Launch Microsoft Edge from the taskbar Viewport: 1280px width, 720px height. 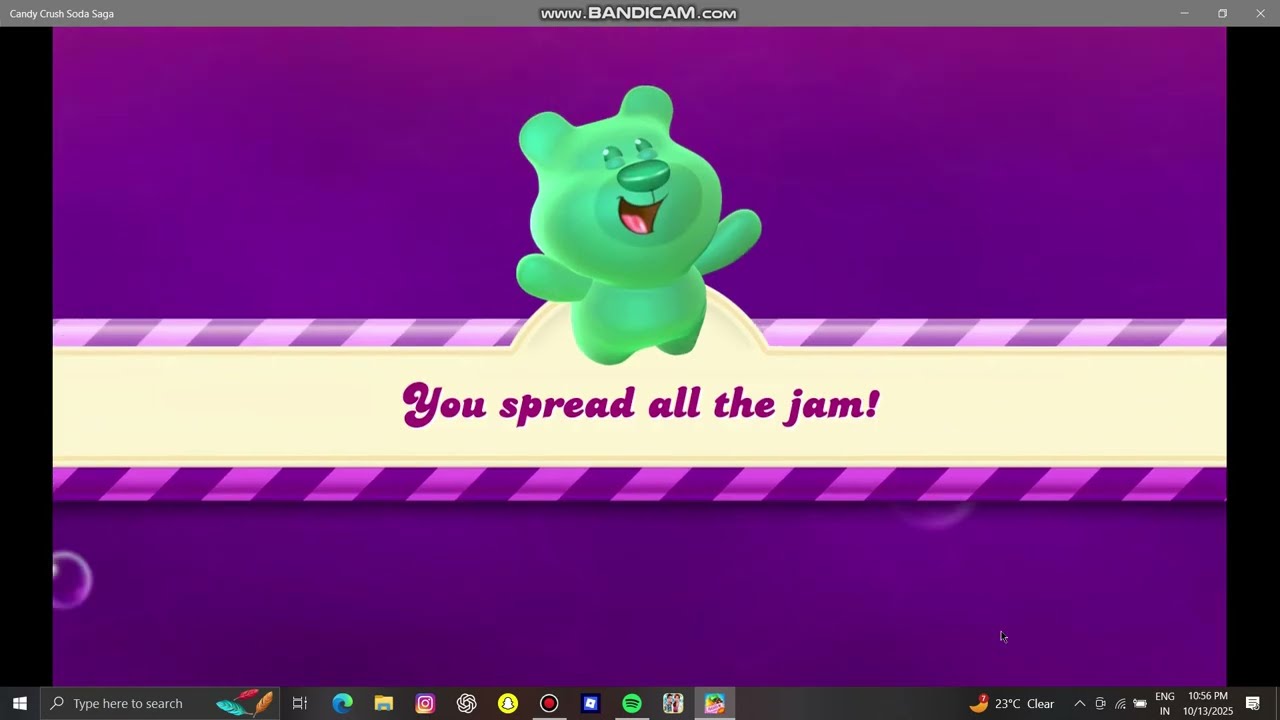point(342,703)
